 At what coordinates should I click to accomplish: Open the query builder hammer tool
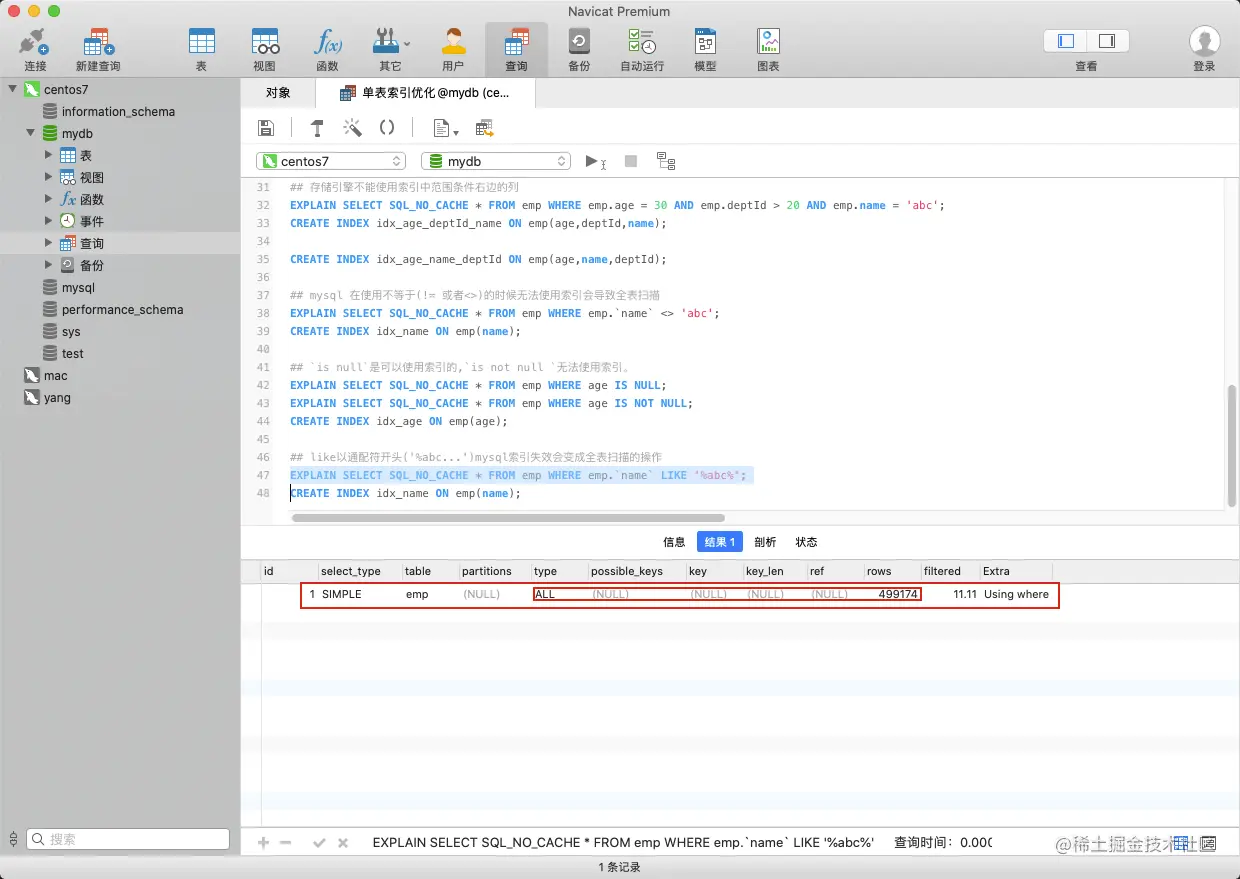pyautogui.click(x=317, y=128)
